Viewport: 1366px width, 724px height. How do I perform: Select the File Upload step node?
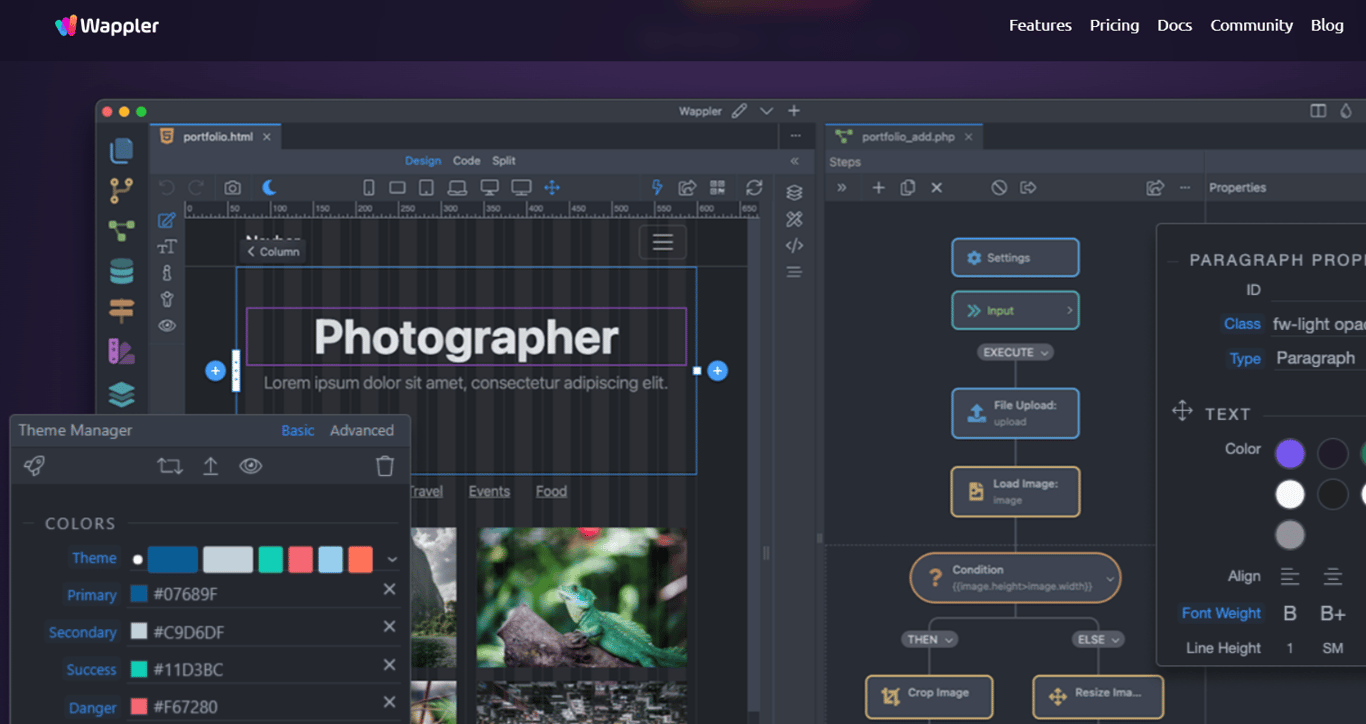click(x=1015, y=413)
